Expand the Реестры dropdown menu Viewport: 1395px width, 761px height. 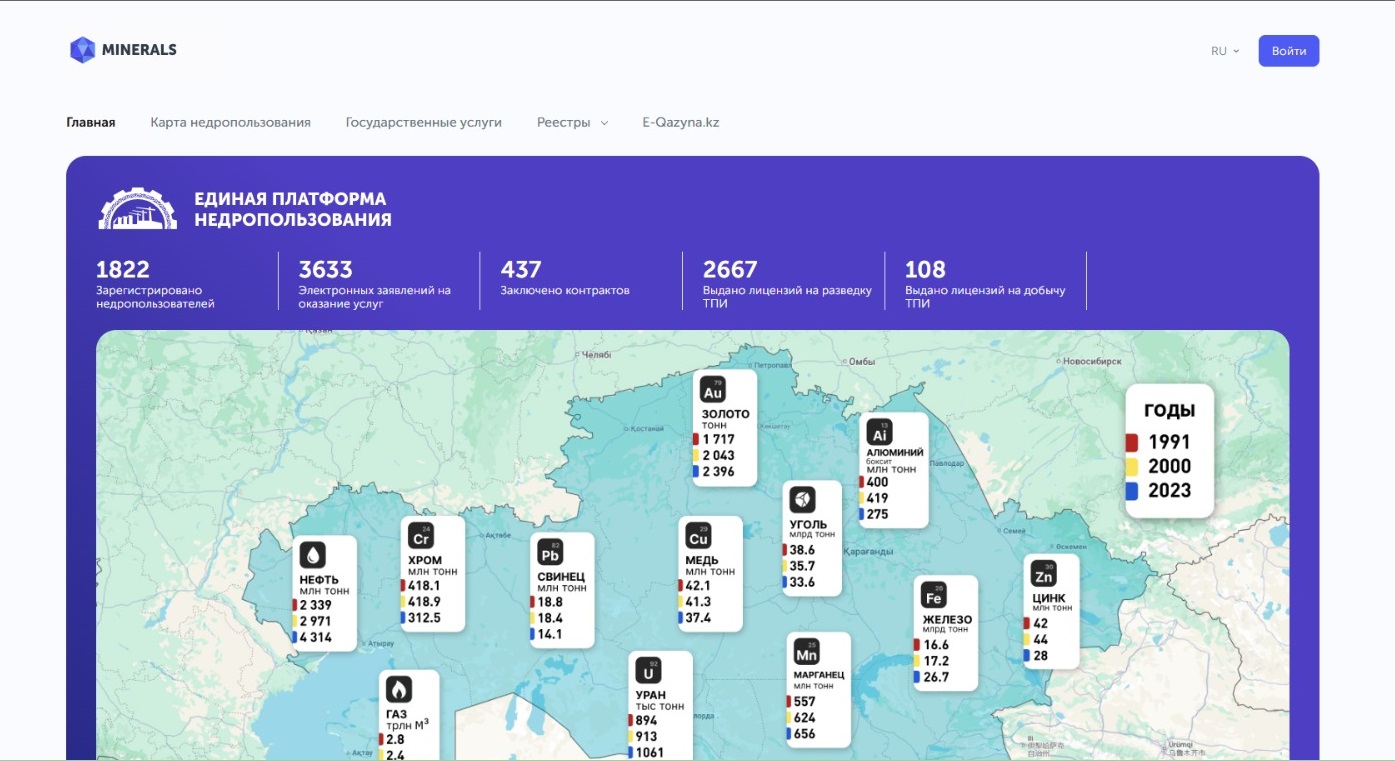pyautogui.click(x=572, y=123)
